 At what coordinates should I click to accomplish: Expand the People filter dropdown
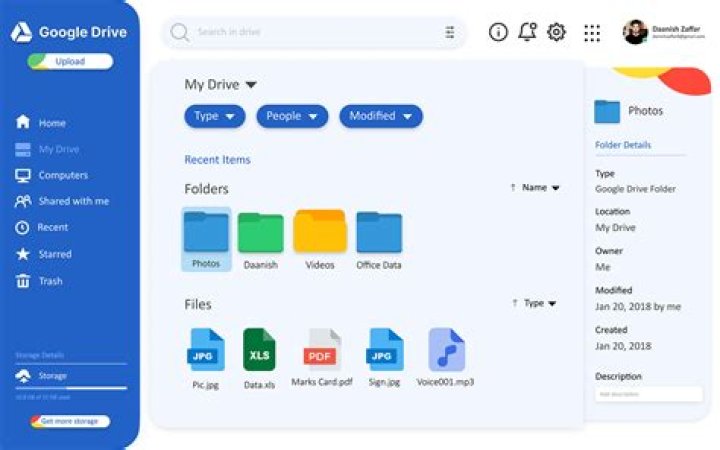click(292, 116)
